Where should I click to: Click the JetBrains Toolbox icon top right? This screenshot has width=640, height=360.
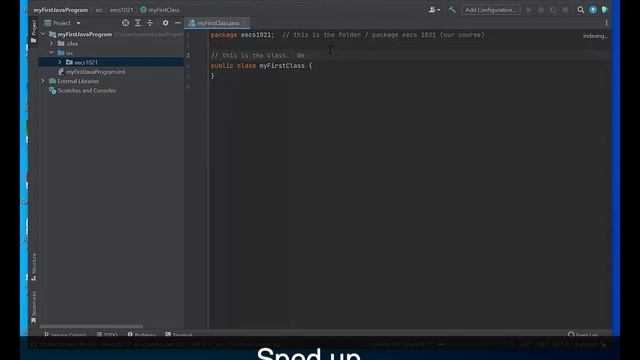pyautogui.click(x=604, y=10)
